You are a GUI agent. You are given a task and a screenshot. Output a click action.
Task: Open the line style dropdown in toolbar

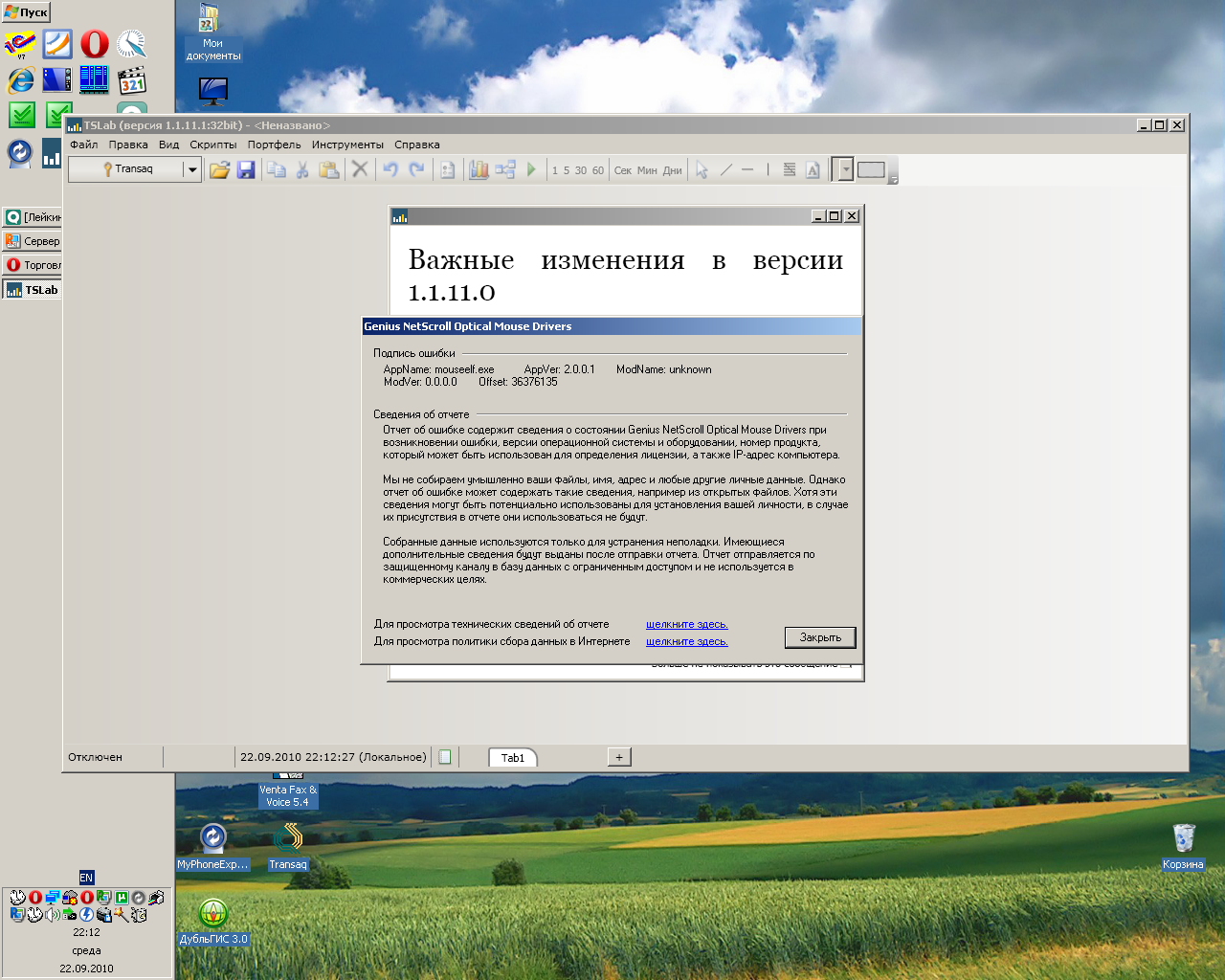point(845,170)
